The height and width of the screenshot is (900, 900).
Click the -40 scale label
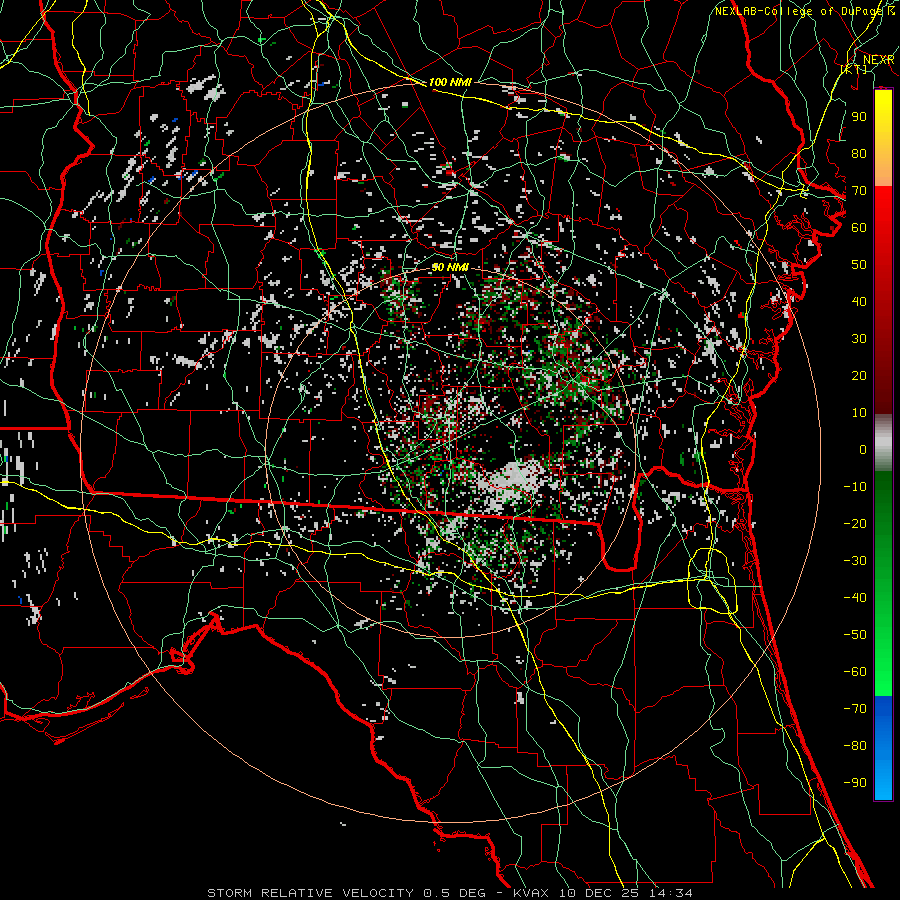click(x=855, y=598)
